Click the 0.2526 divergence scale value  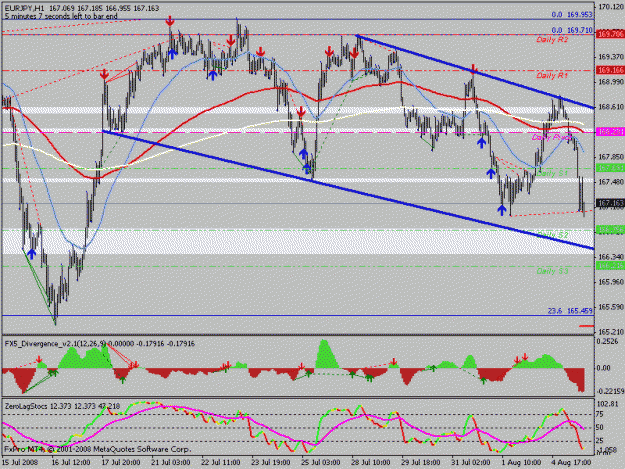coord(607,341)
